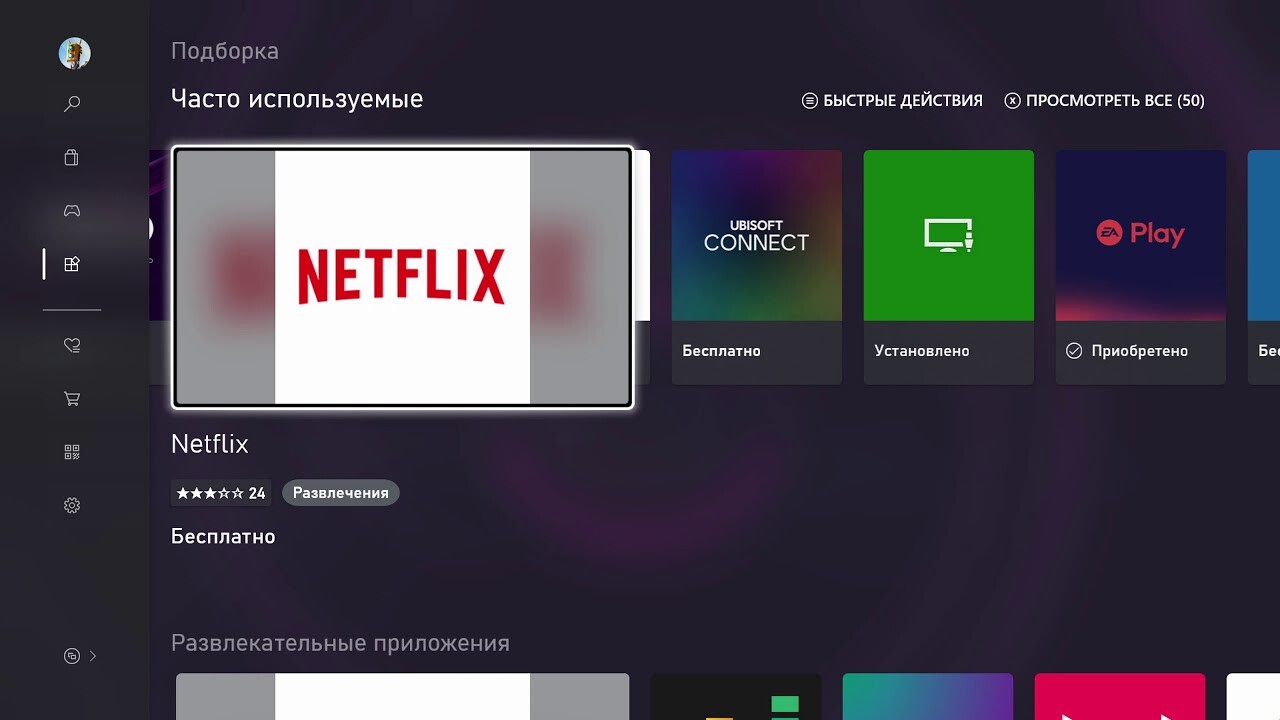Open the search magnifier icon
1280x720 pixels.
pos(72,104)
